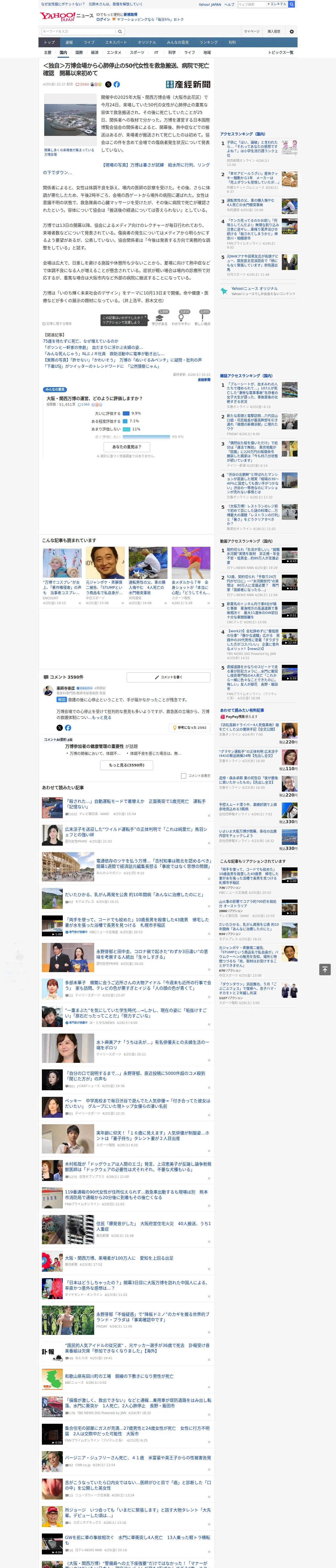336x1568 pixels.
Task: Open the スポーツ category tab
Action: (137, 53)
